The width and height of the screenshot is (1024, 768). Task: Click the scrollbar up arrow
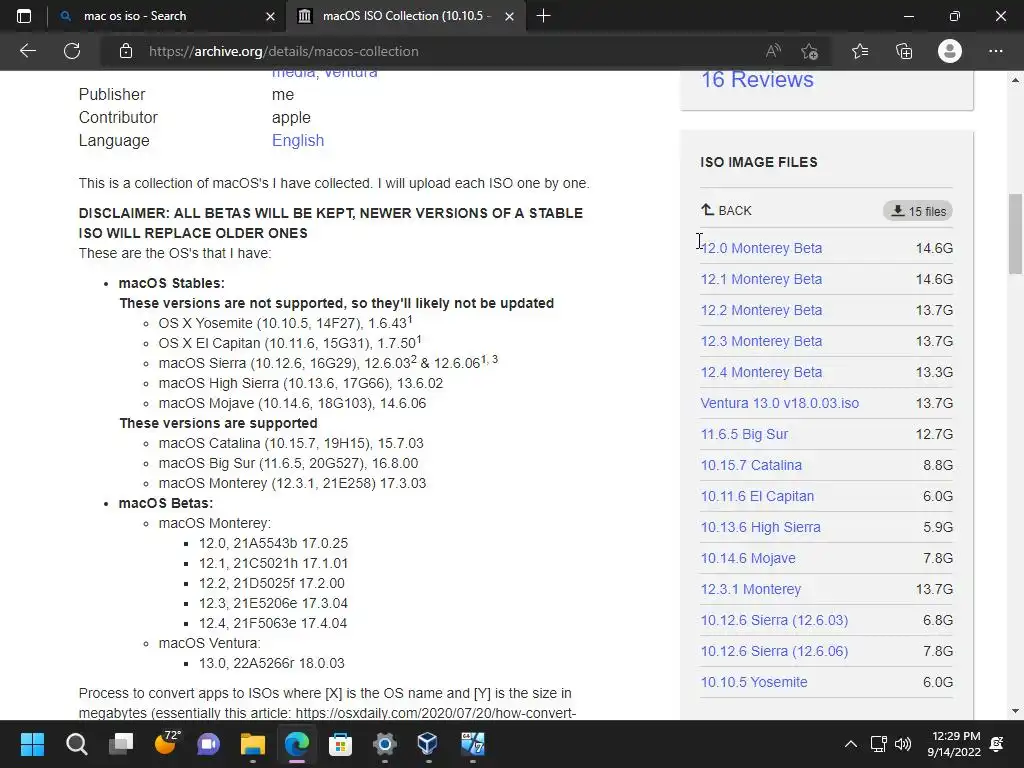point(1015,80)
